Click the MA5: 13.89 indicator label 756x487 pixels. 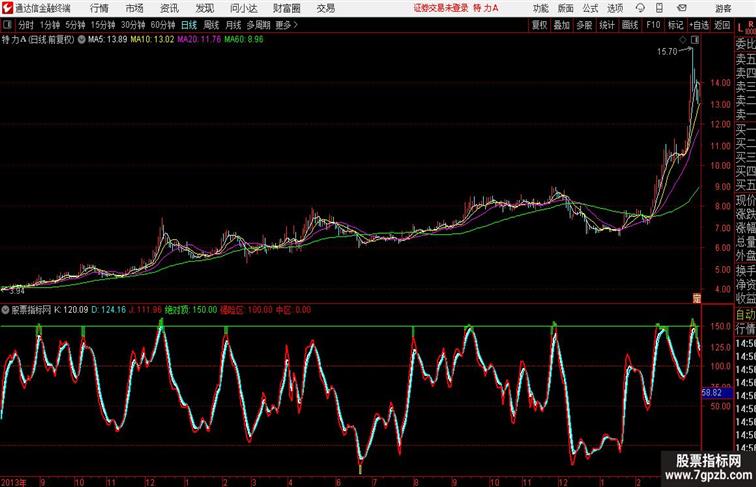[x=108, y=40]
